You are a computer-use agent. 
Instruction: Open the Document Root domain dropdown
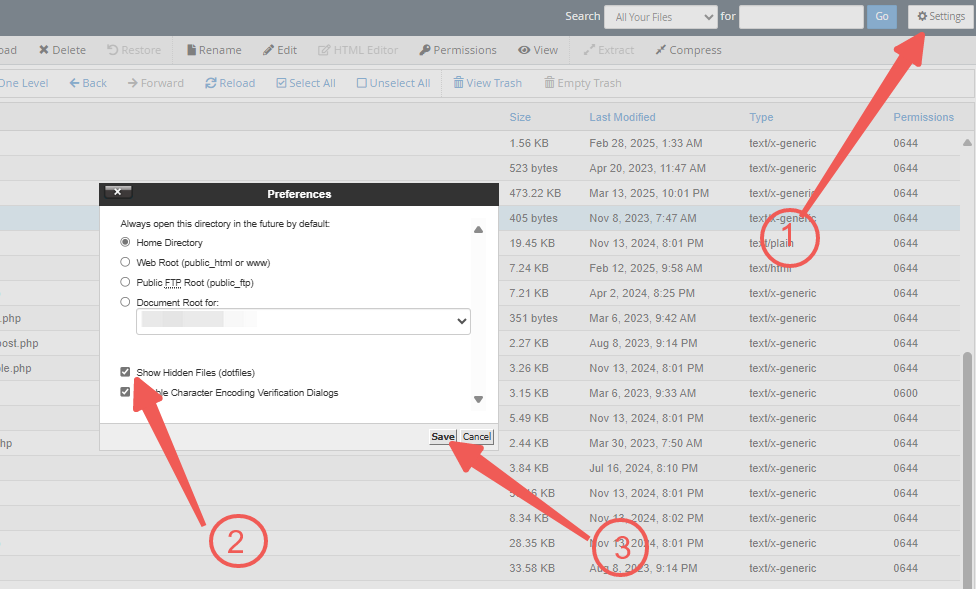point(303,321)
